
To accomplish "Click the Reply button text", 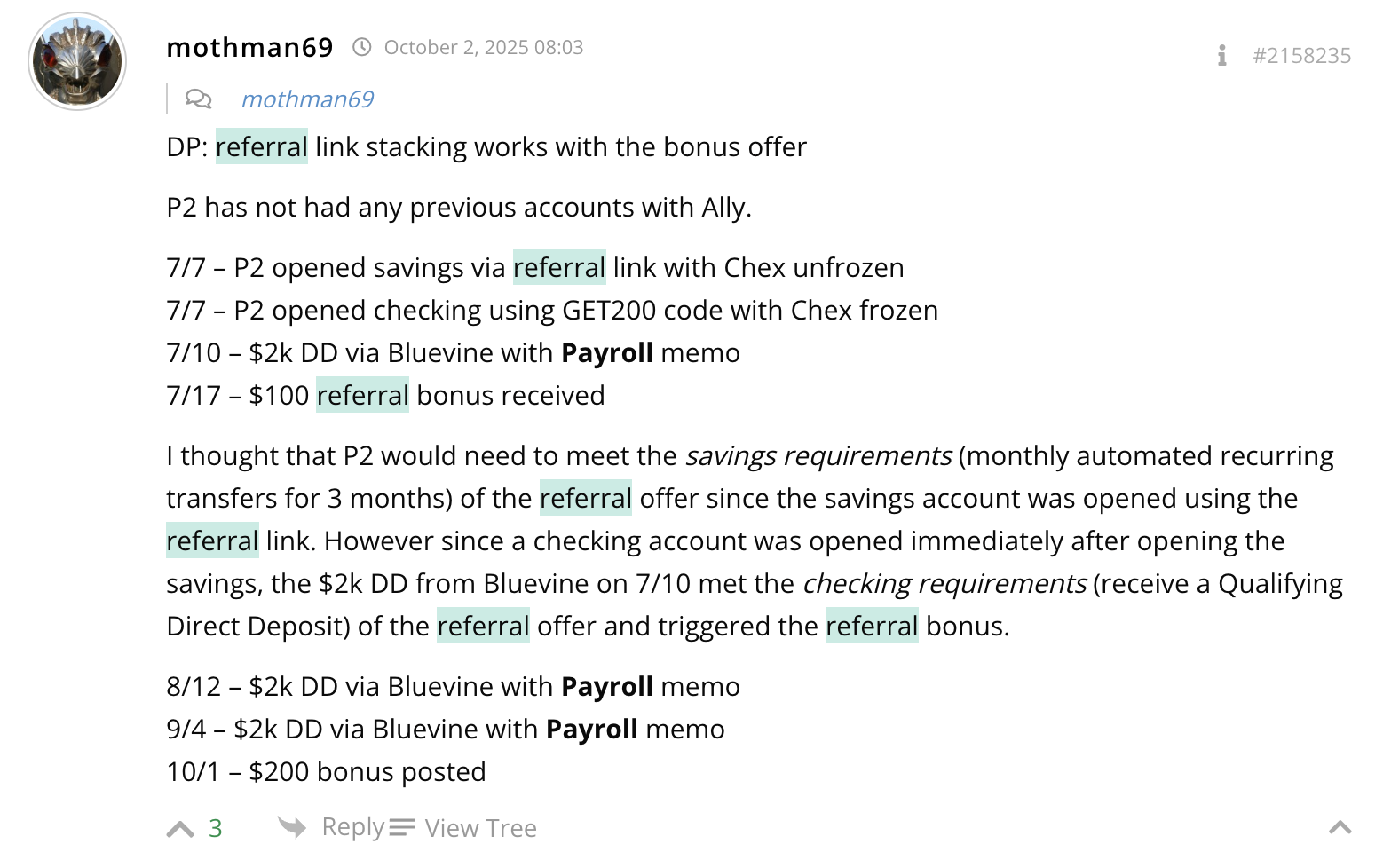I will point(352,827).
